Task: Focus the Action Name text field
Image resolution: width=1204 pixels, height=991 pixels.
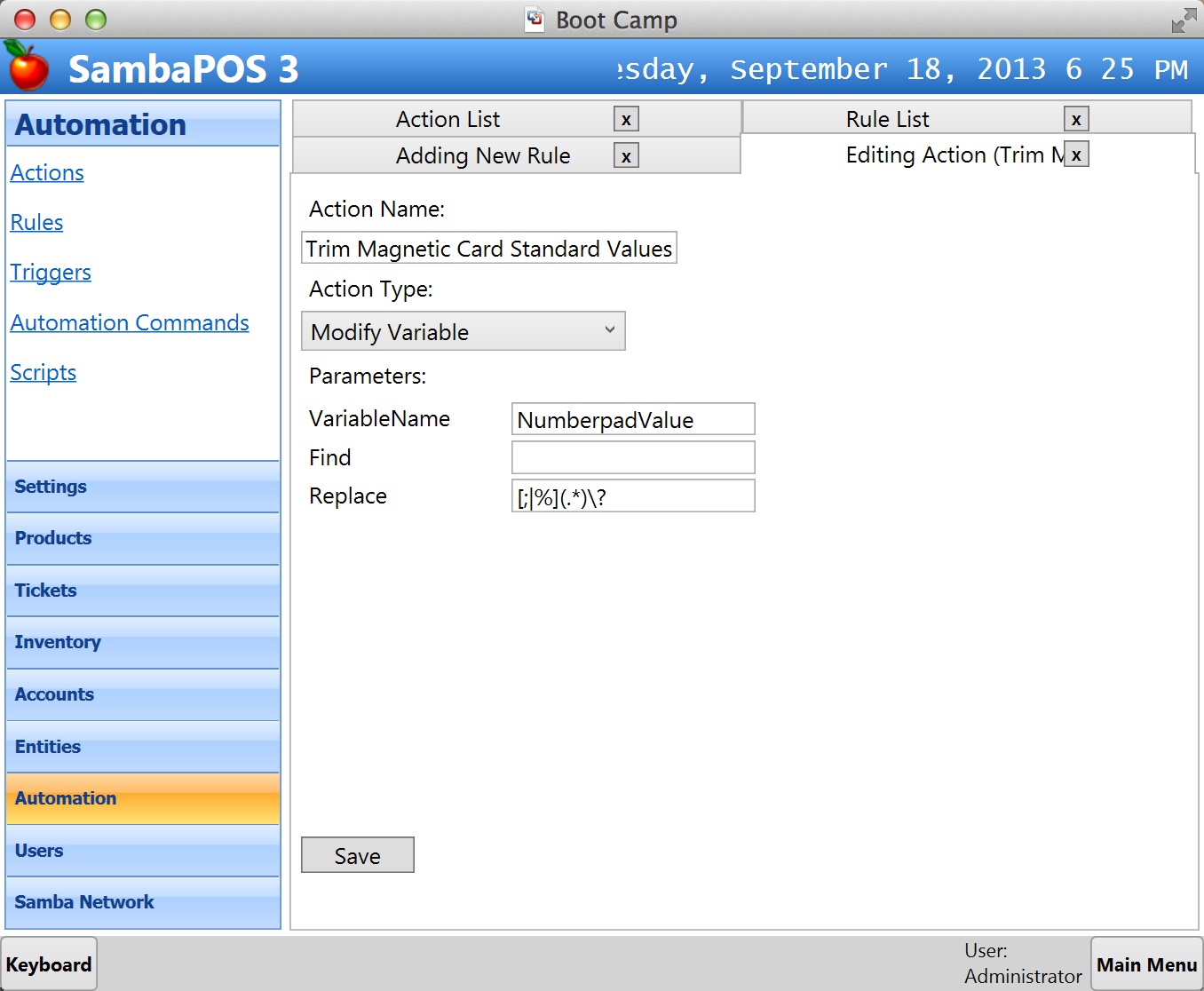Action: (x=488, y=249)
